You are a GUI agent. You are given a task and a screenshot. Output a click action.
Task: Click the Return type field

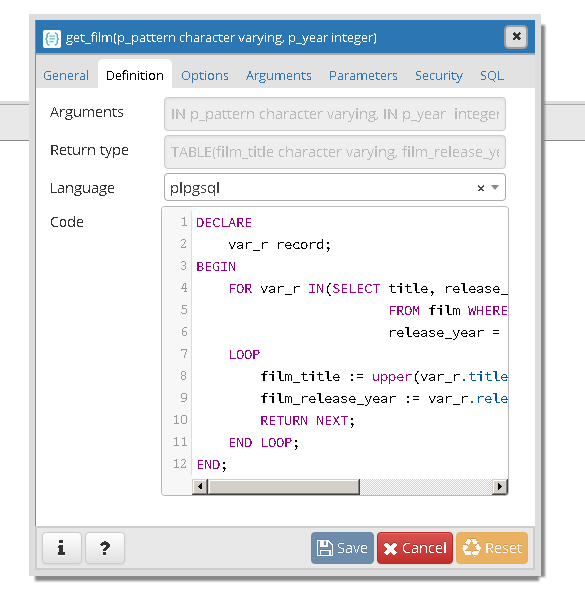(335, 152)
